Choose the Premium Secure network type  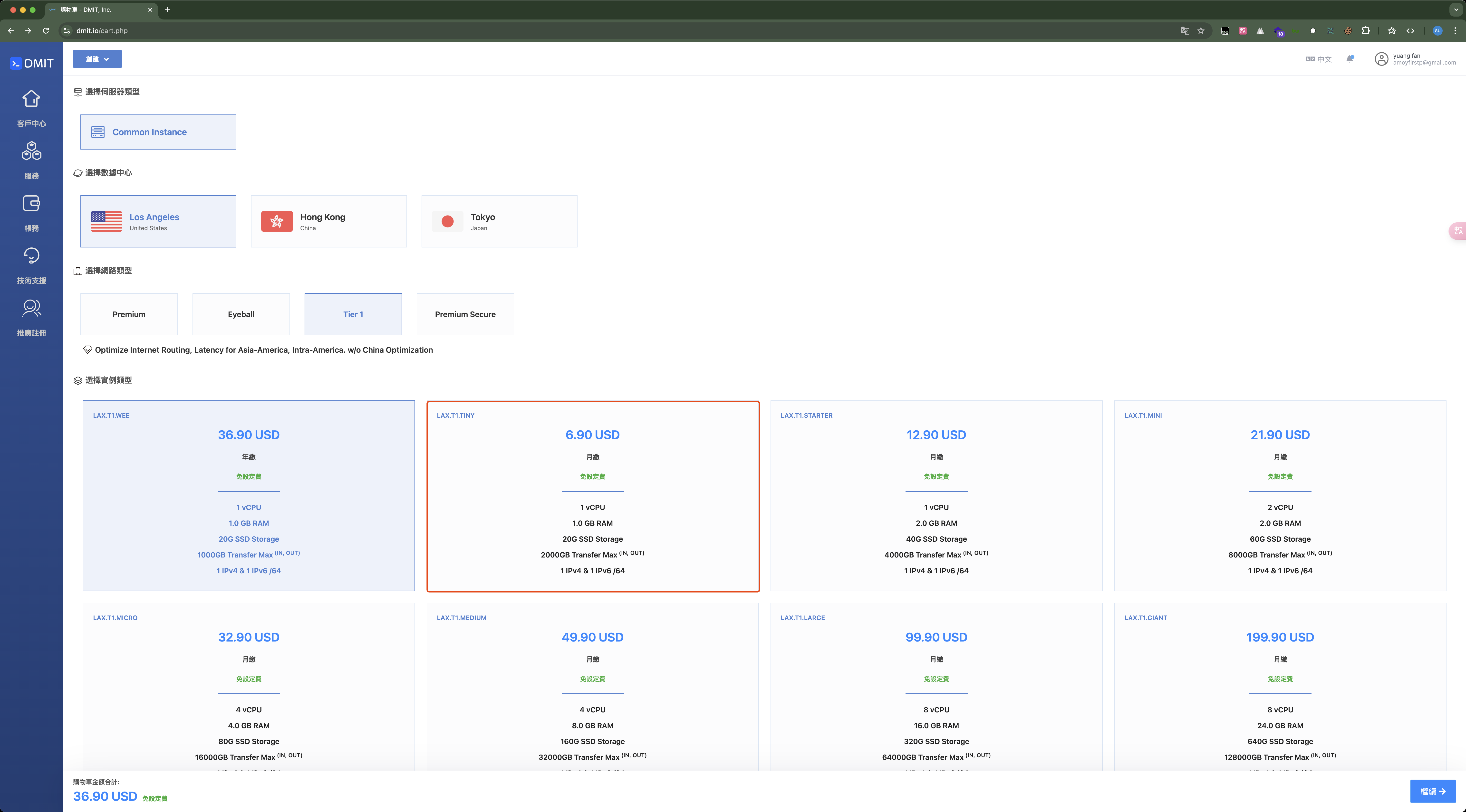point(465,314)
